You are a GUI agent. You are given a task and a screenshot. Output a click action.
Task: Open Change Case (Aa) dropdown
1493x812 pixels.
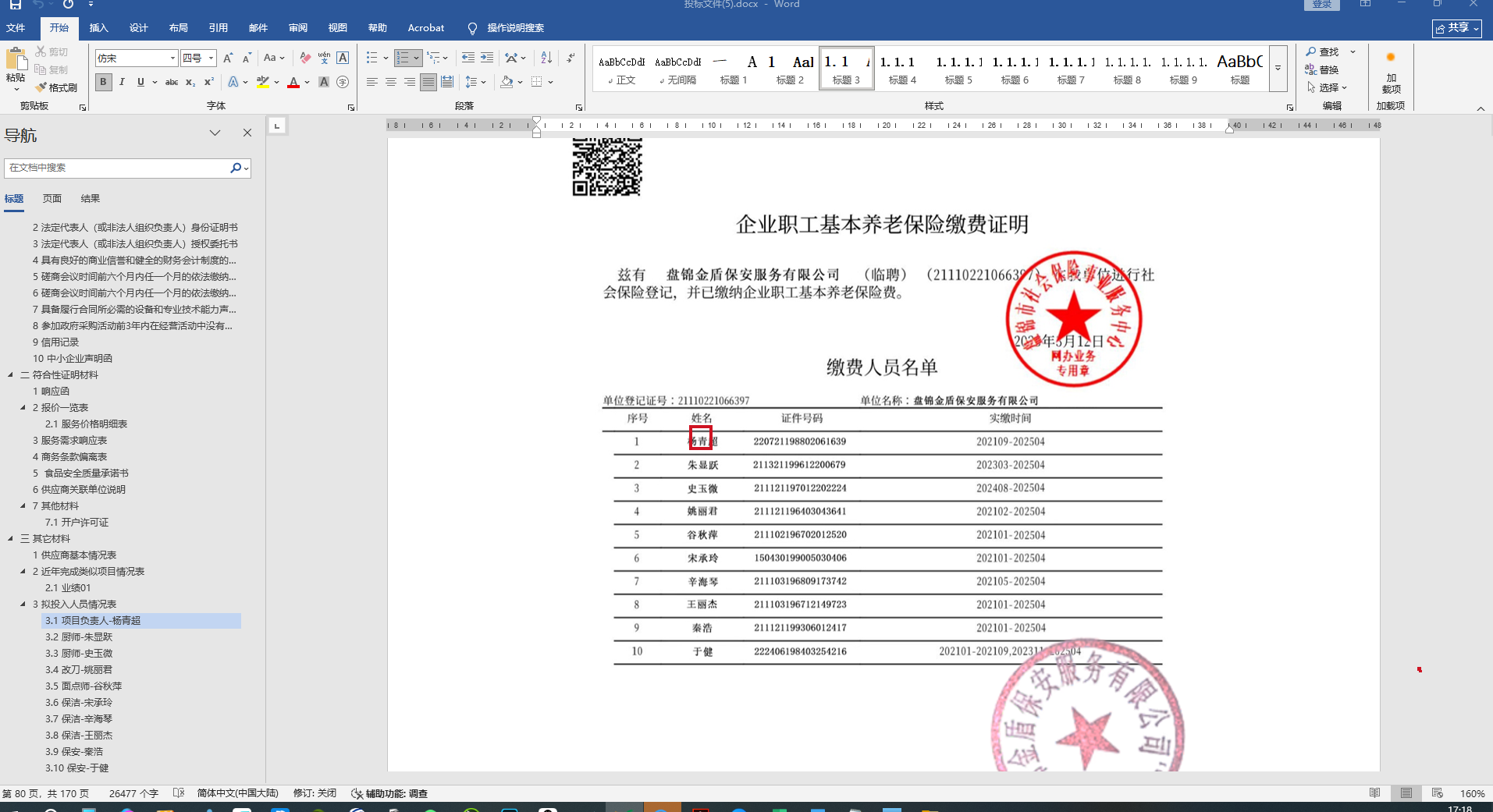tap(274, 58)
